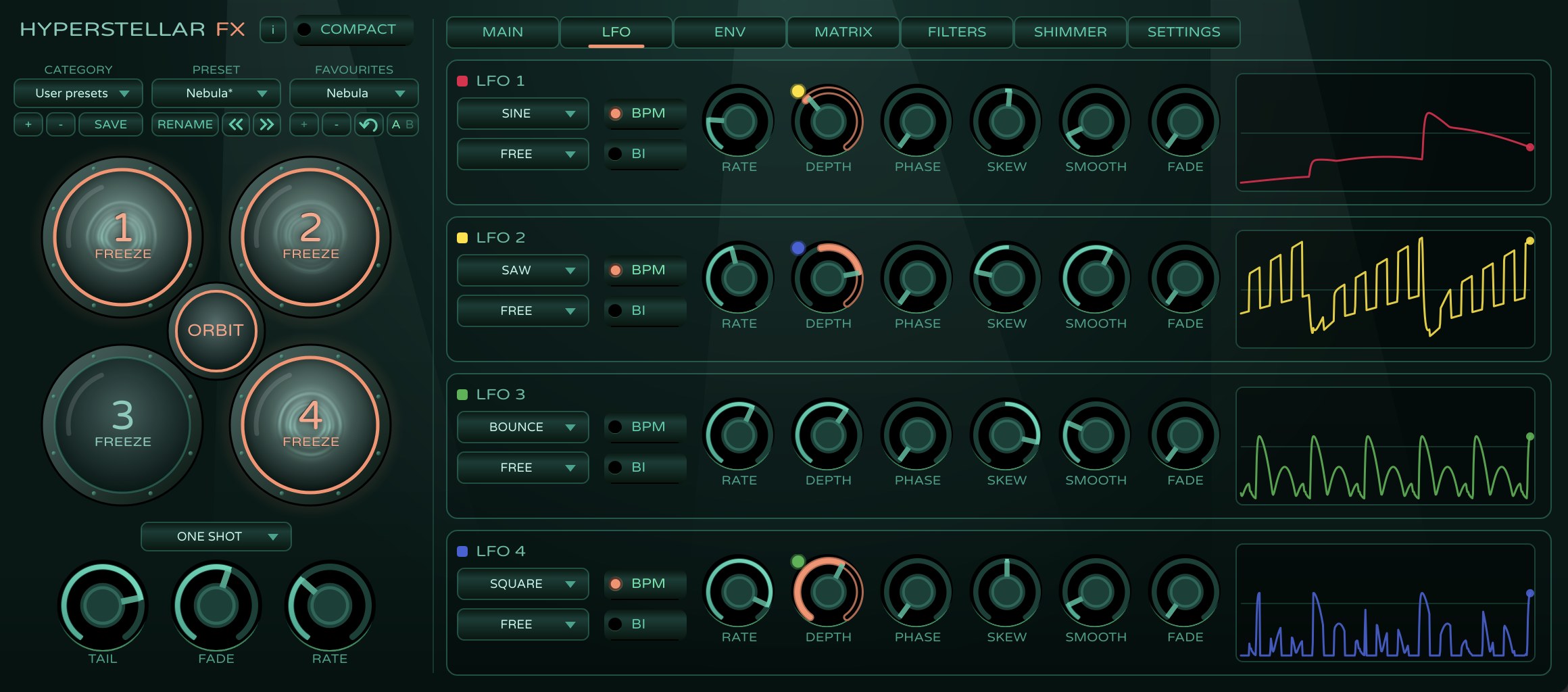The width and height of the screenshot is (1568, 692).
Task: Click the SAVE preset button
Action: pyautogui.click(x=111, y=124)
